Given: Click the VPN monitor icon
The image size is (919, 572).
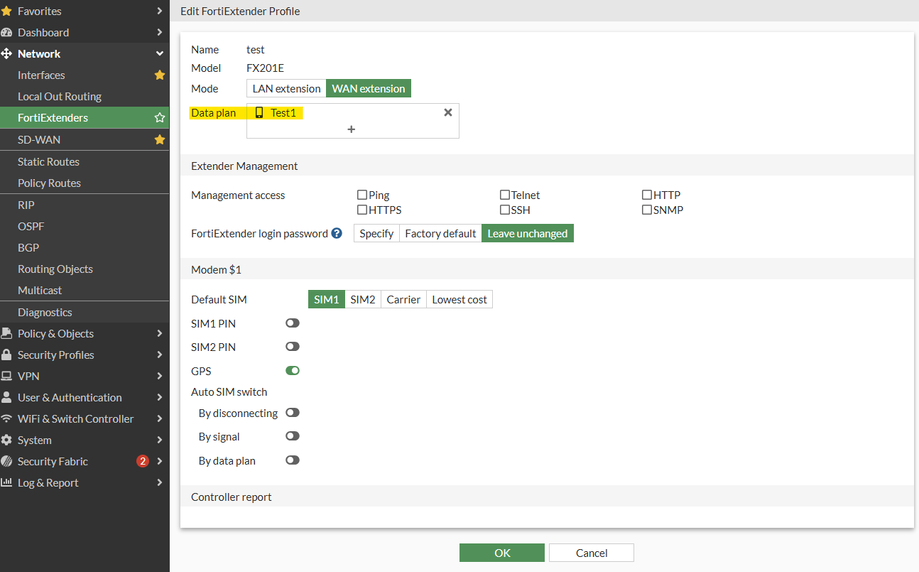Looking at the screenshot, I should (6, 376).
